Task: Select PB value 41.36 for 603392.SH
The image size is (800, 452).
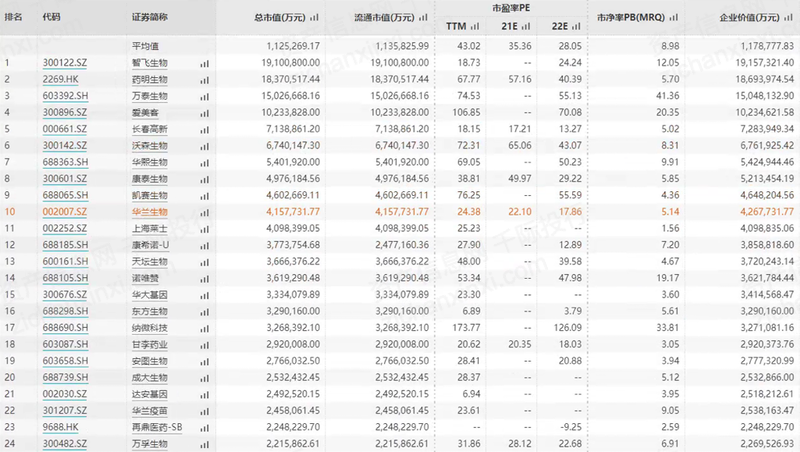Action: 667,96
